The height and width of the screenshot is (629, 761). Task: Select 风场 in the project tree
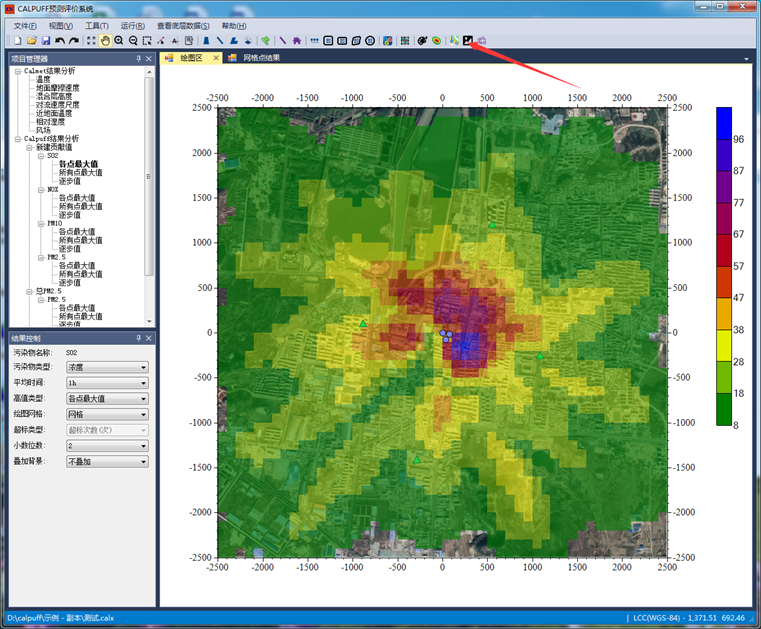pos(43,130)
